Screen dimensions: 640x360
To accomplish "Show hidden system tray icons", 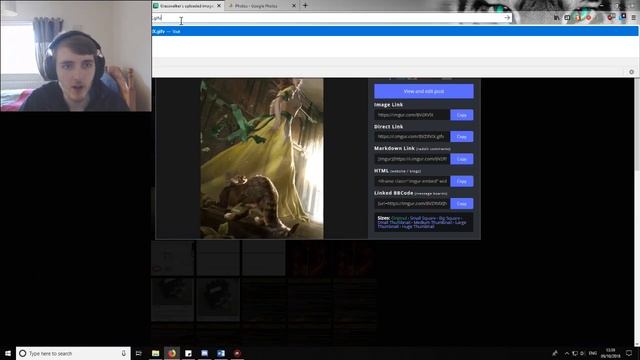I will pyautogui.click(x=567, y=353).
